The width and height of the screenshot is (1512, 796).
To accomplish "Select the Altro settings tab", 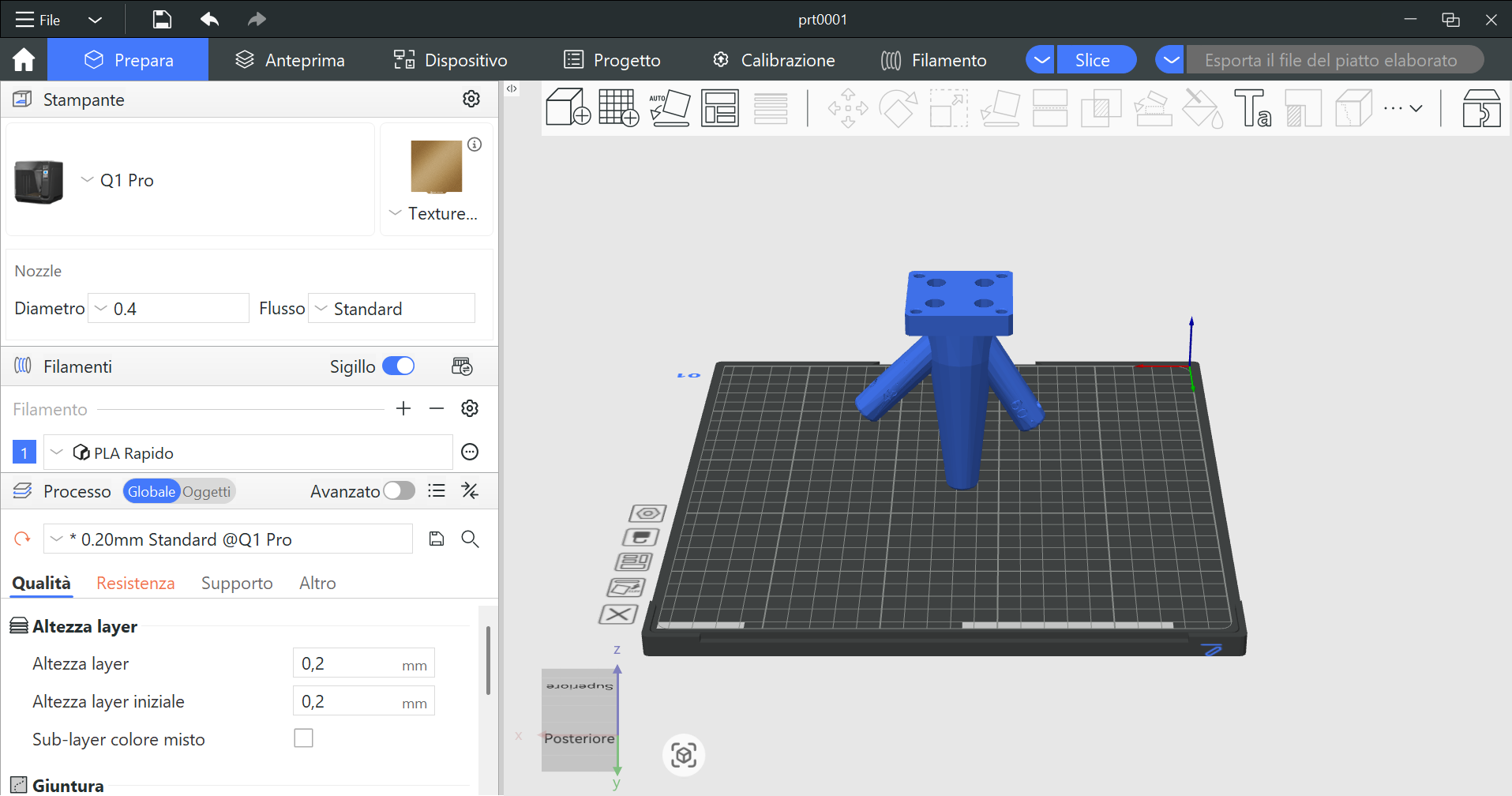I will pyautogui.click(x=317, y=583).
